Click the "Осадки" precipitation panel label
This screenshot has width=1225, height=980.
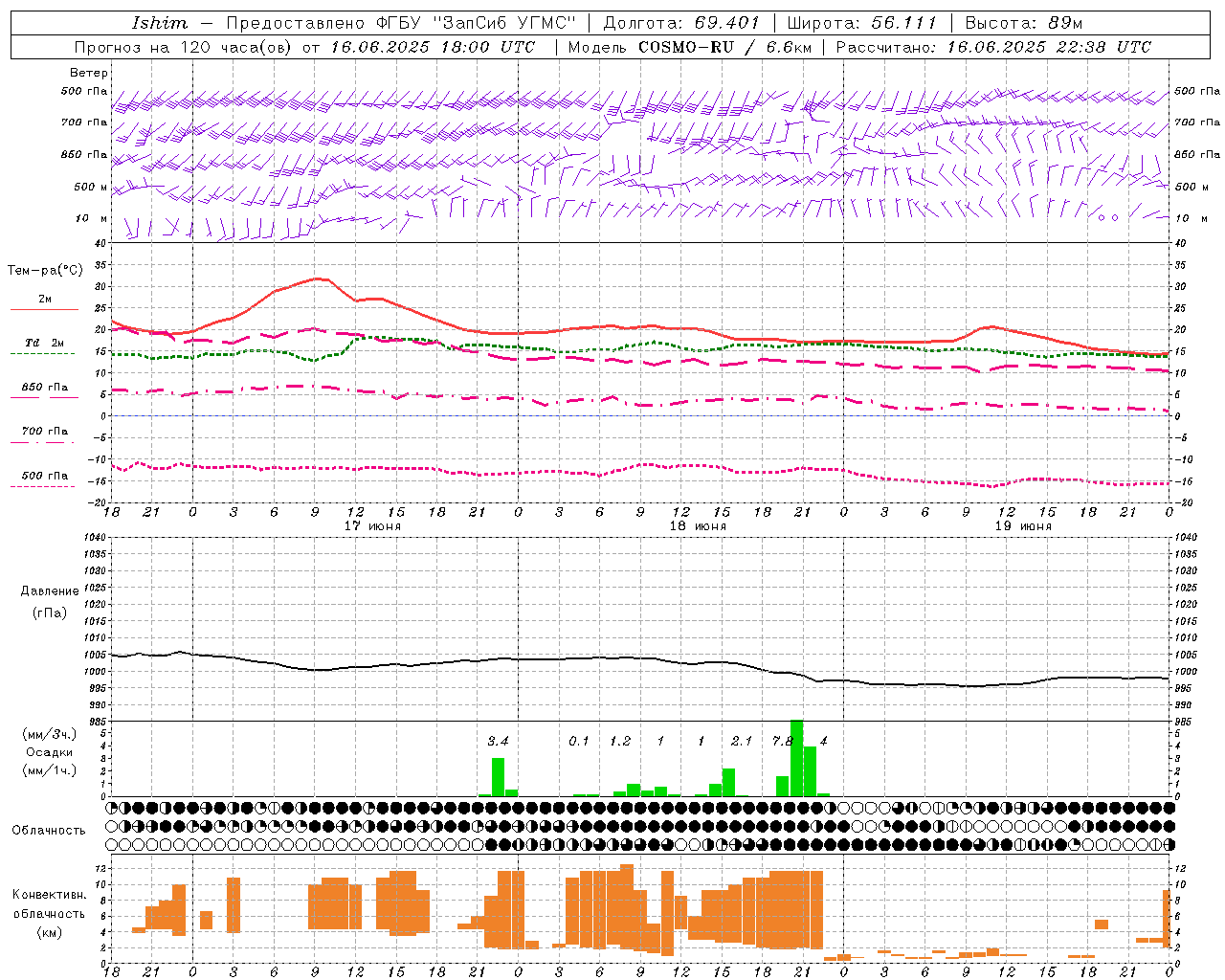coord(50,752)
